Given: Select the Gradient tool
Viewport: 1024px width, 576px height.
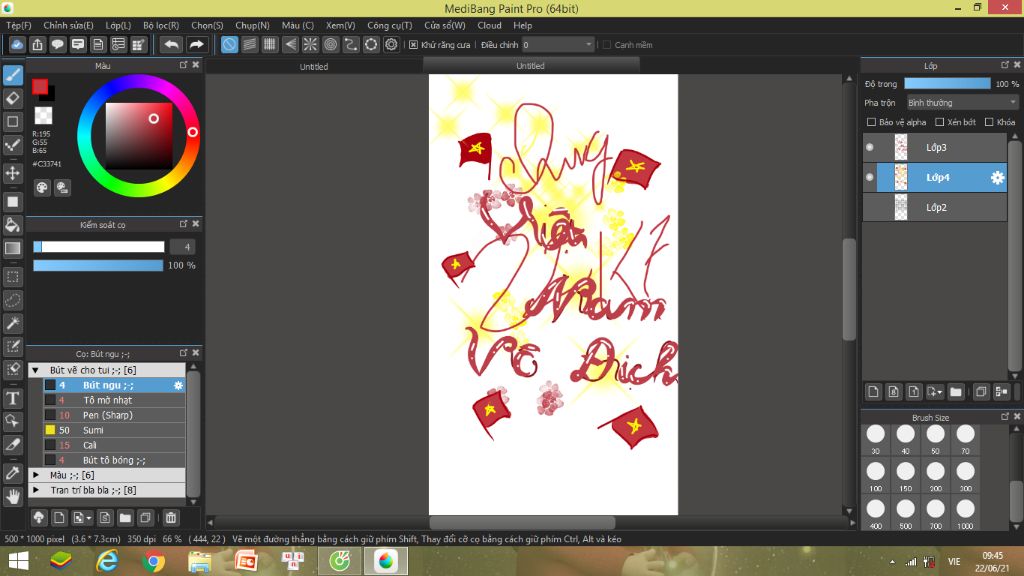Looking at the screenshot, I should pyautogui.click(x=12, y=248).
